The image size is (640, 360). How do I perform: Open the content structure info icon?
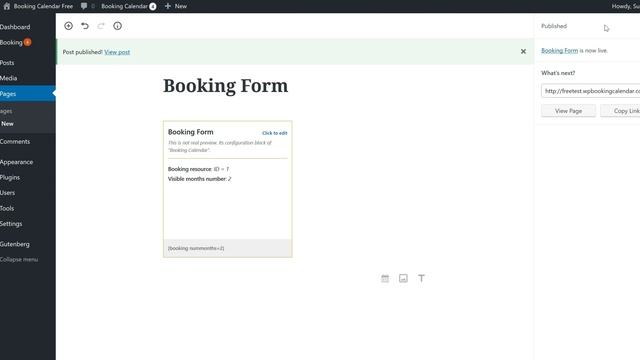[118, 26]
